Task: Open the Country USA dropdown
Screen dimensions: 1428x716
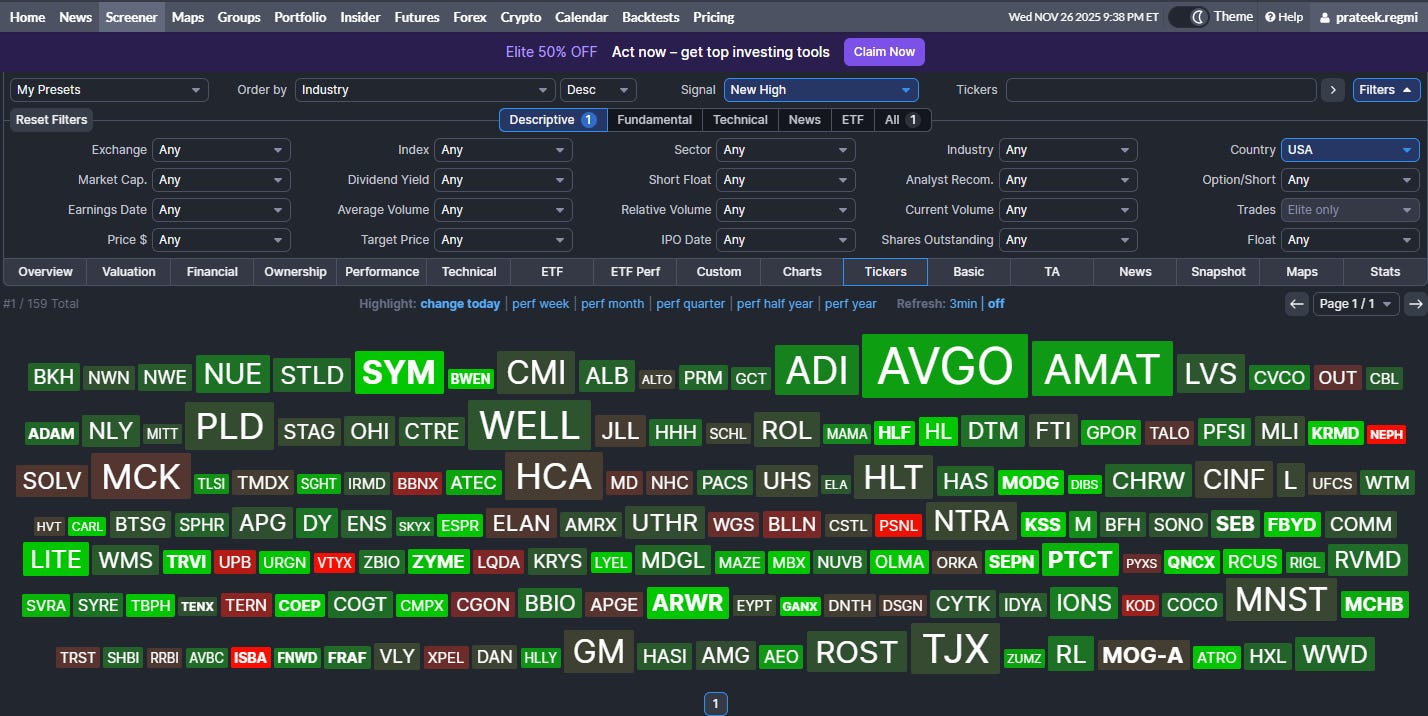Action: 1350,150
